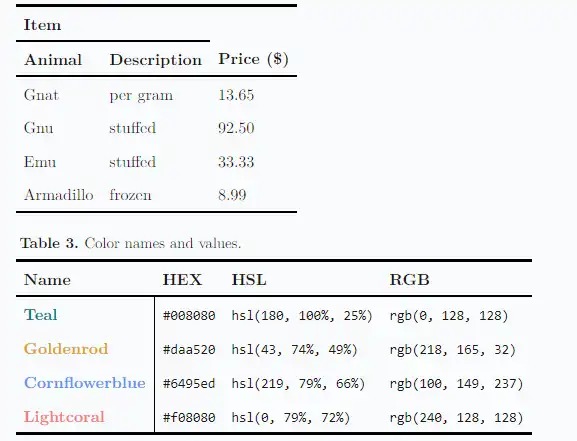
Task: Click the Cornflowerblue colored label
Action: [x=85, y=383]
